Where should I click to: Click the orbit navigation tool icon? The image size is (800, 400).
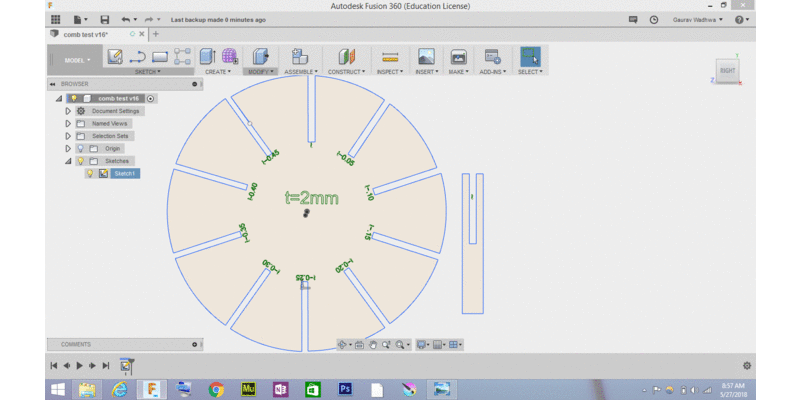point(343,345)
